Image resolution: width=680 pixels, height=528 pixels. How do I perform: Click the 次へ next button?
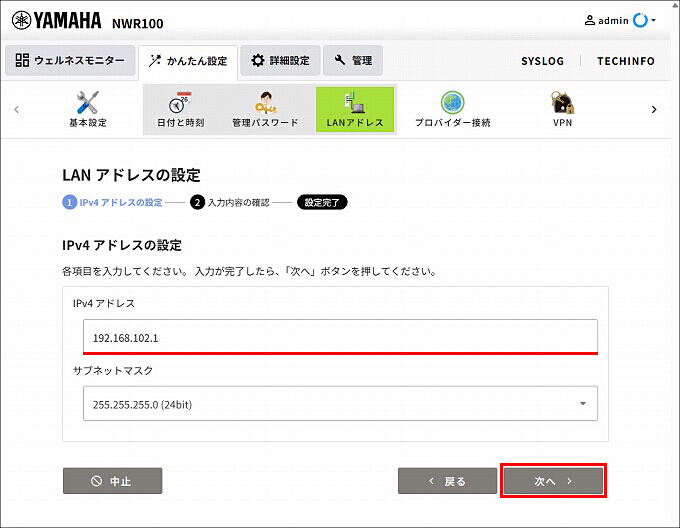tap(553, 481)
